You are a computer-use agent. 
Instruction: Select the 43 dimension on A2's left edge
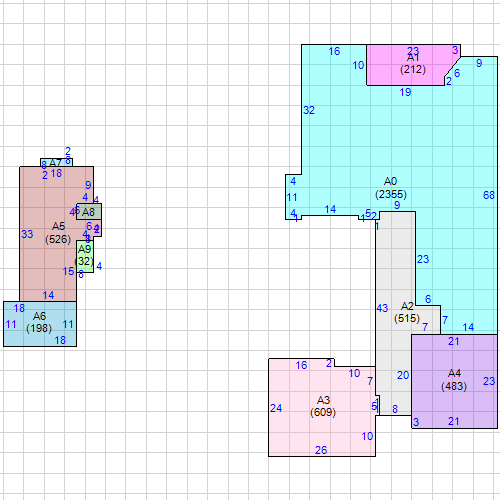click(x=382, y=308)
